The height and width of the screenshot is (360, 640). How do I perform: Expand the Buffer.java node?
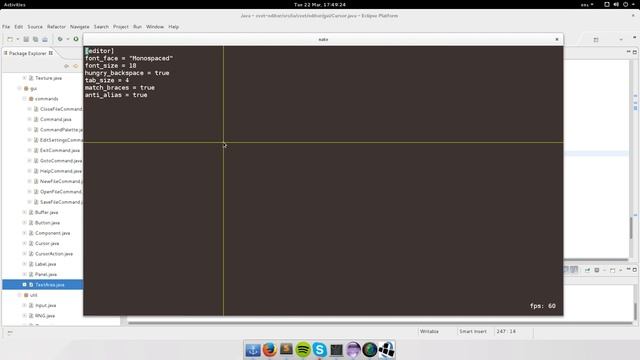24,212
